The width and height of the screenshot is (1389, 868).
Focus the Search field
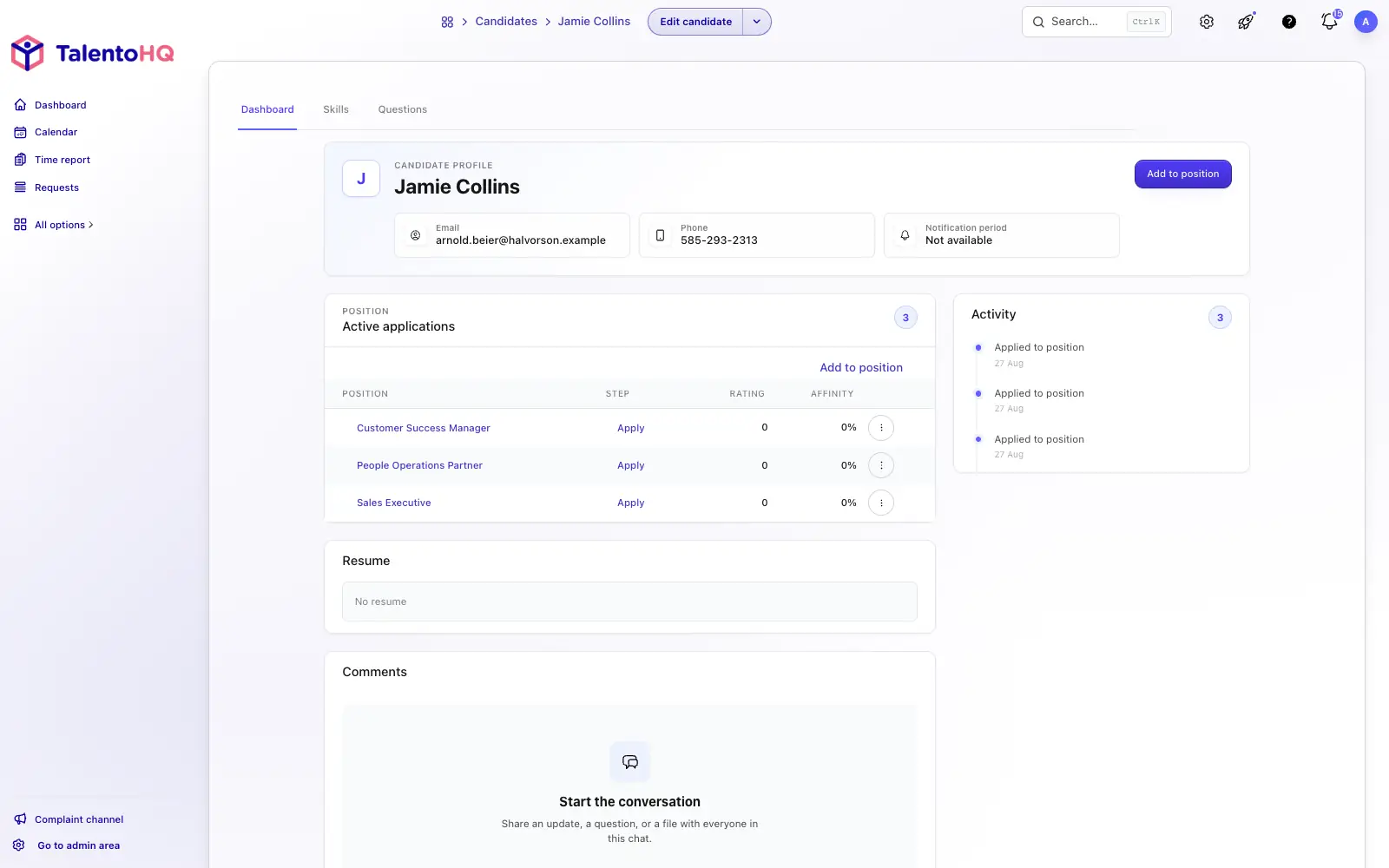(x=1096, y=22)
